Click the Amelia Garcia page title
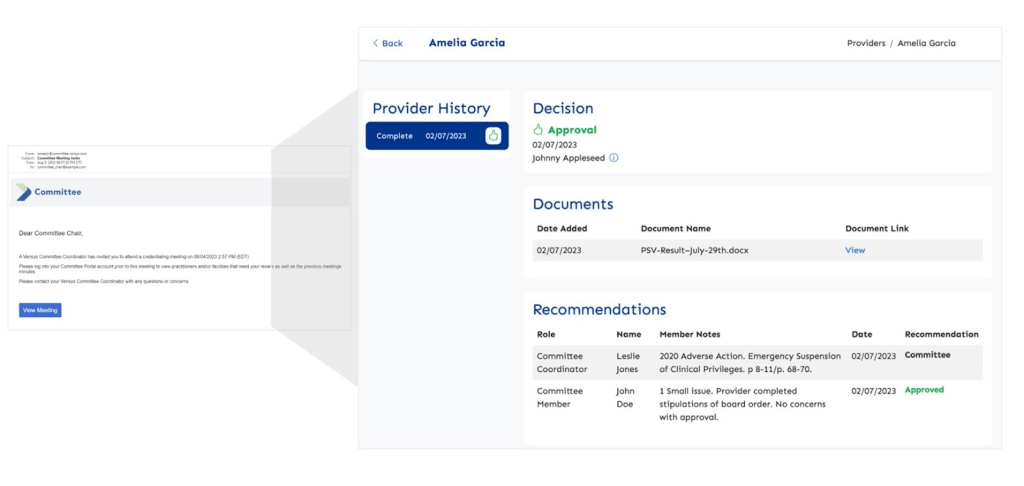The image size is (1024, 486). click(x=467, y=43)
